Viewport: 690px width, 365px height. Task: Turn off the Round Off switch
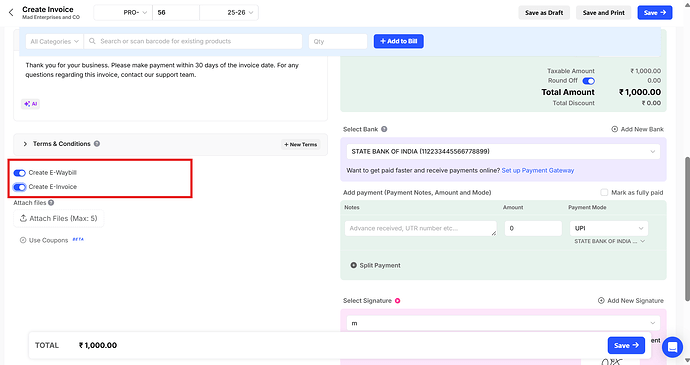[588, 81]
